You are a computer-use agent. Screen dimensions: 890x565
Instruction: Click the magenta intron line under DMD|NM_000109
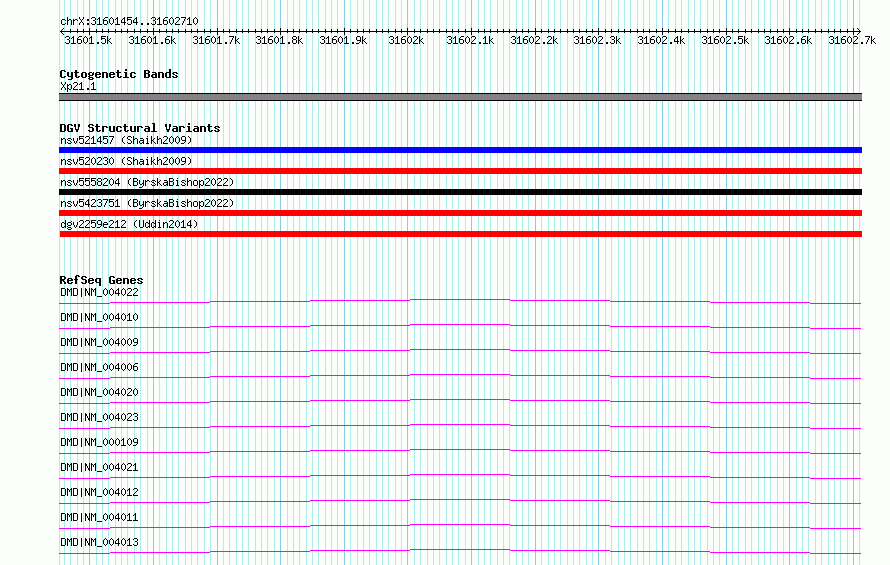[x=460, y=449]
